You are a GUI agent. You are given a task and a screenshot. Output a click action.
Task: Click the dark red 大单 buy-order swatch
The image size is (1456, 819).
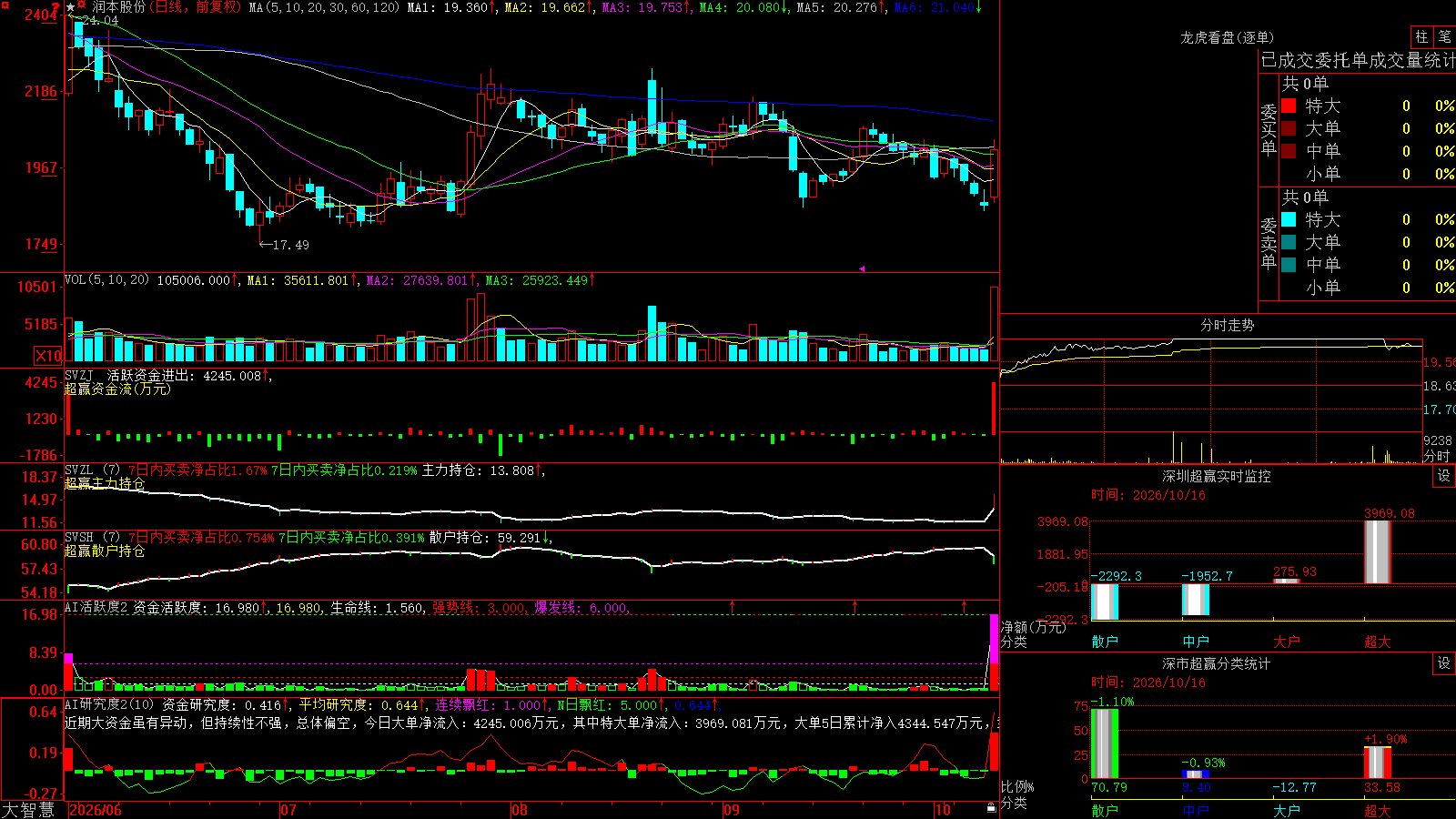(x=1289, y=128)
